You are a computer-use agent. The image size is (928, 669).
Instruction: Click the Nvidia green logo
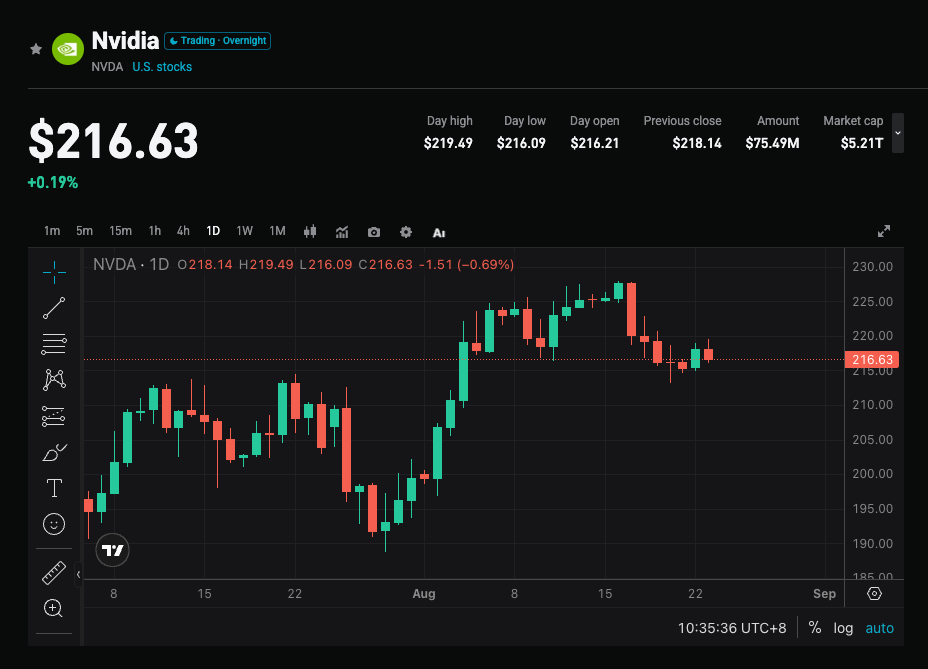point(68,49)
